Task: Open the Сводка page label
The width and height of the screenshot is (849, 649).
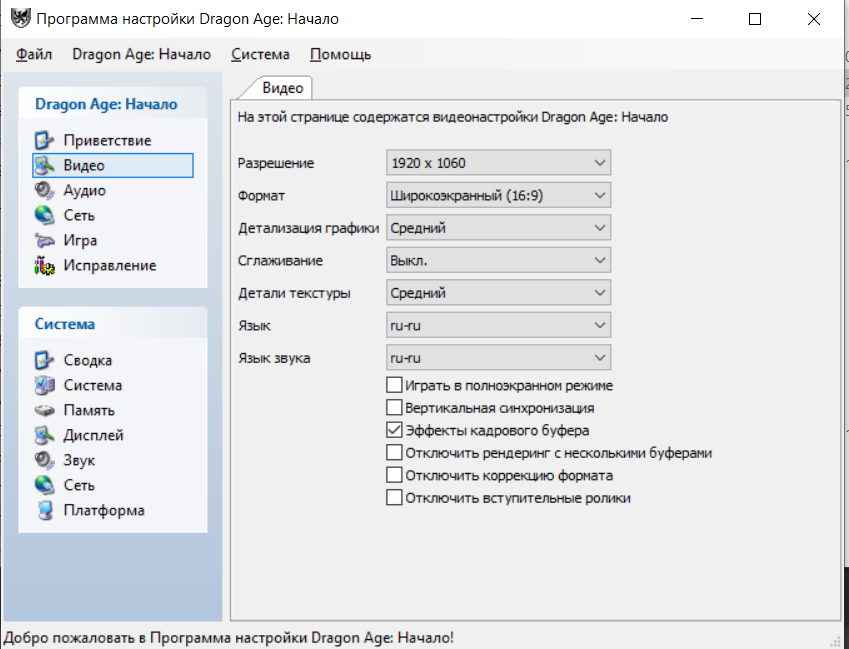Action: 88,360
